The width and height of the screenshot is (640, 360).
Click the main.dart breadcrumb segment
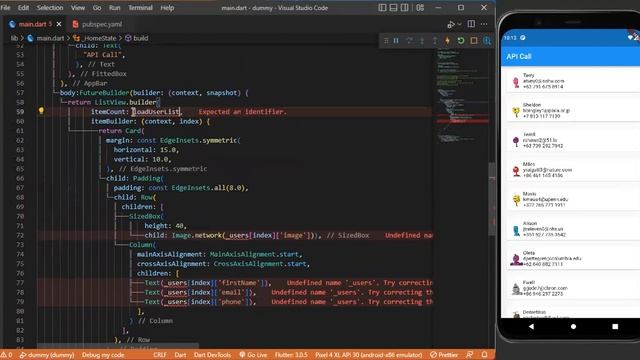coord(50,38)
